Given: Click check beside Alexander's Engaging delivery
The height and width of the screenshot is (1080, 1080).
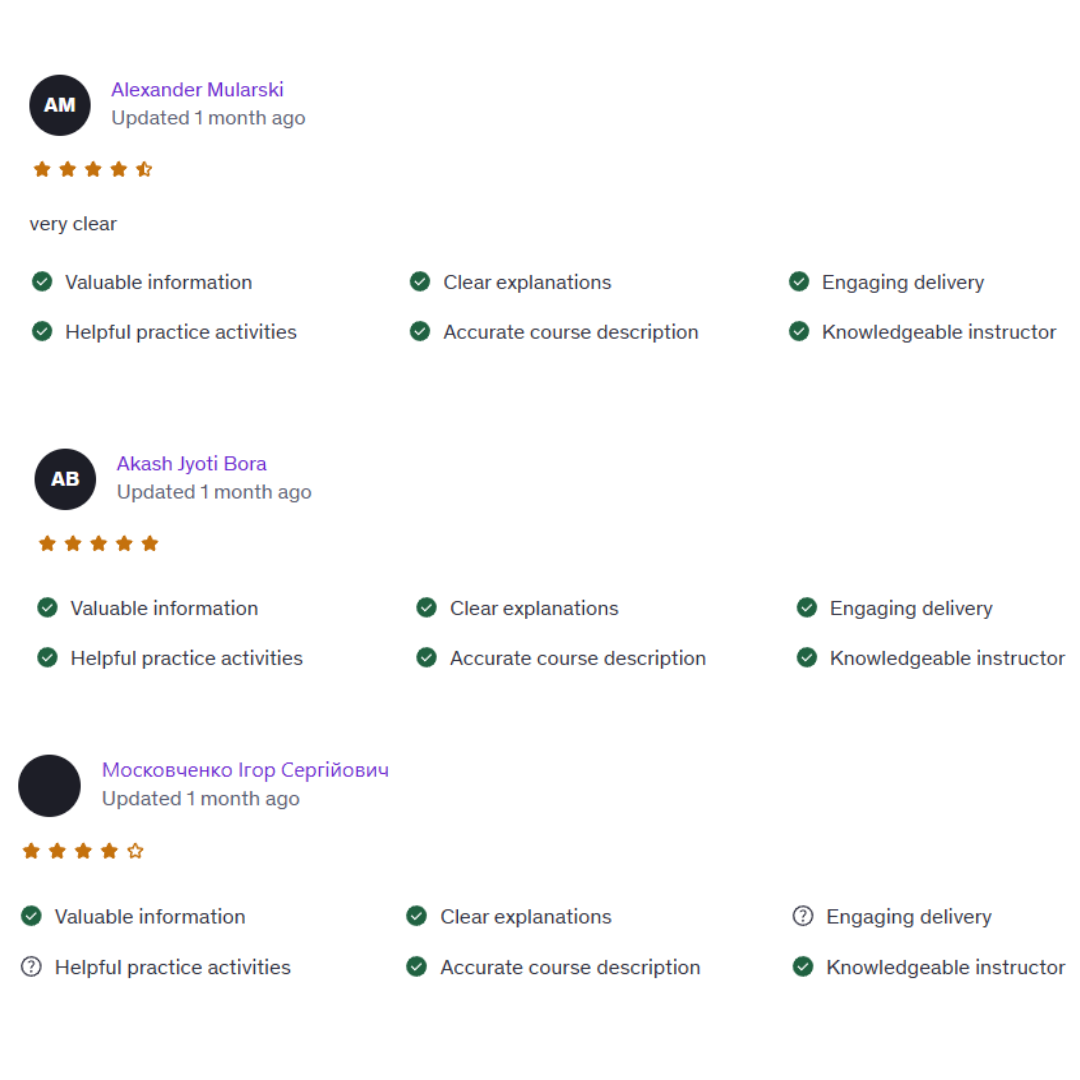Looking at the screenshot, I should click(799, 282).
